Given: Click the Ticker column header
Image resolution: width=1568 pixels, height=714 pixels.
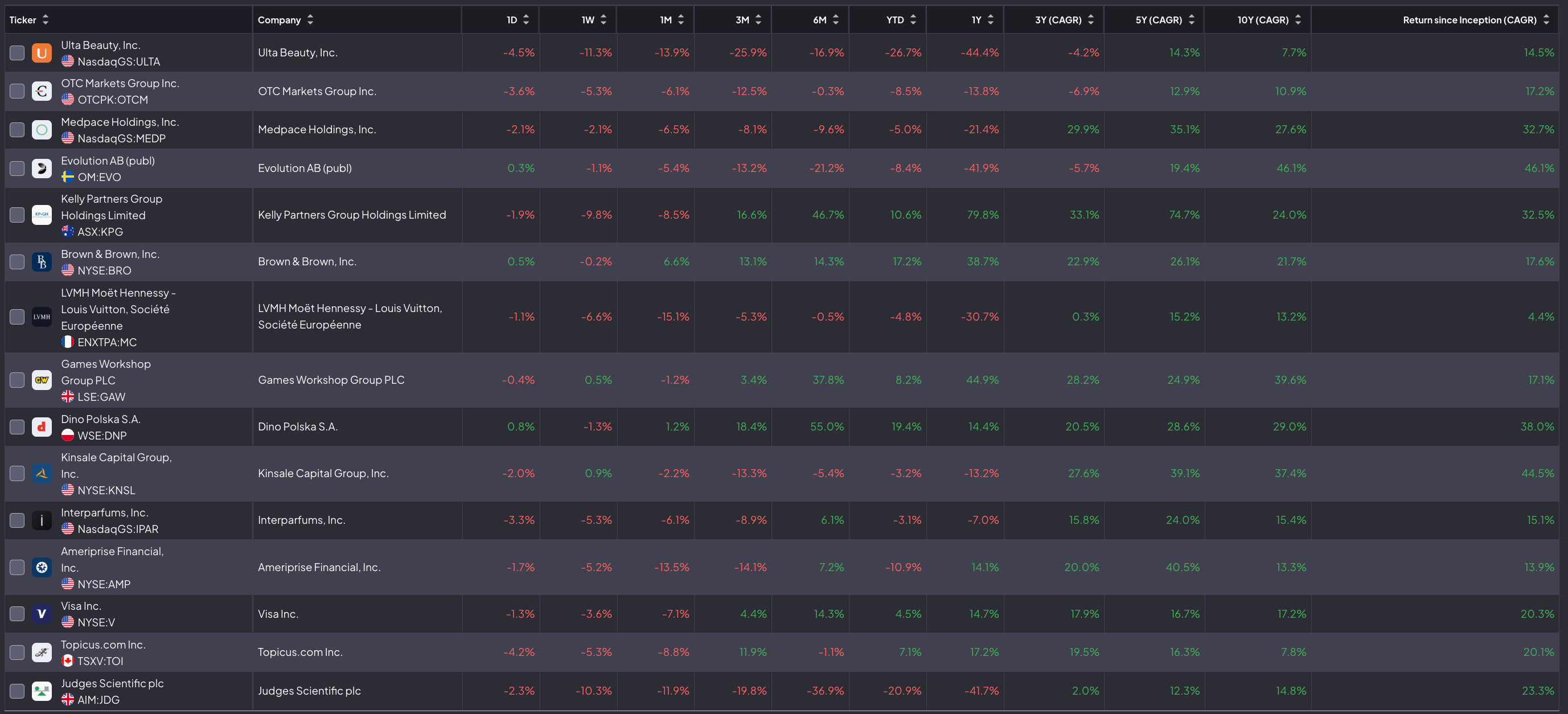Looking at the screenshot, I should pyautogui.click(x=23, y=19).
